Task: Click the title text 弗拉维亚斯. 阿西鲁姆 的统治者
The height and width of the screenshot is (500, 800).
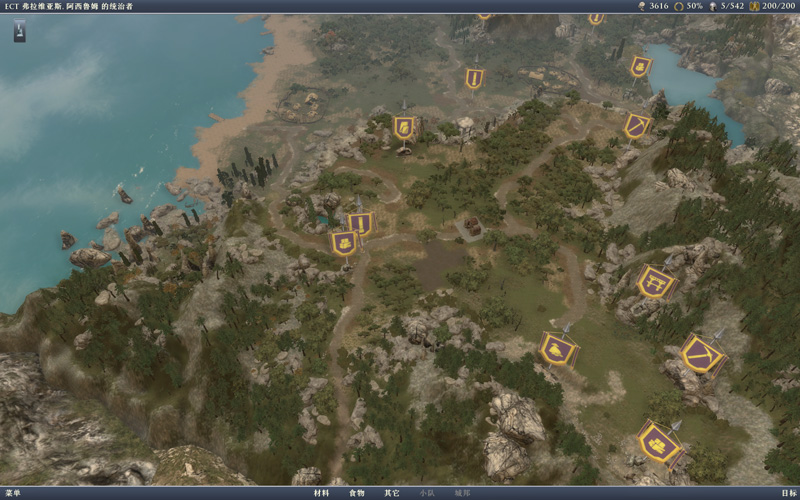Action: (78, 6)
